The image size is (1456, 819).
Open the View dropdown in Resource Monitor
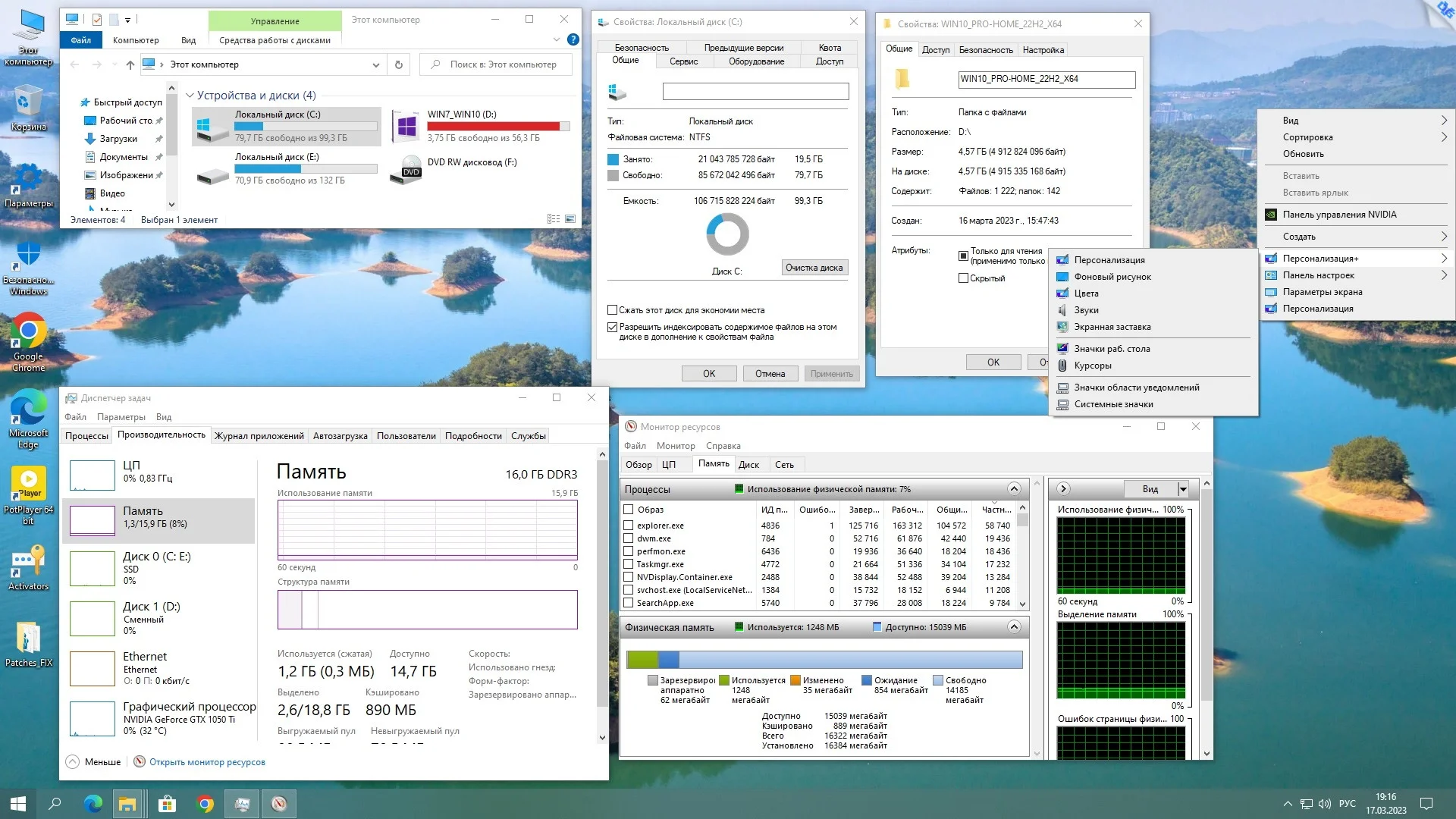(x=1183, y=489)
